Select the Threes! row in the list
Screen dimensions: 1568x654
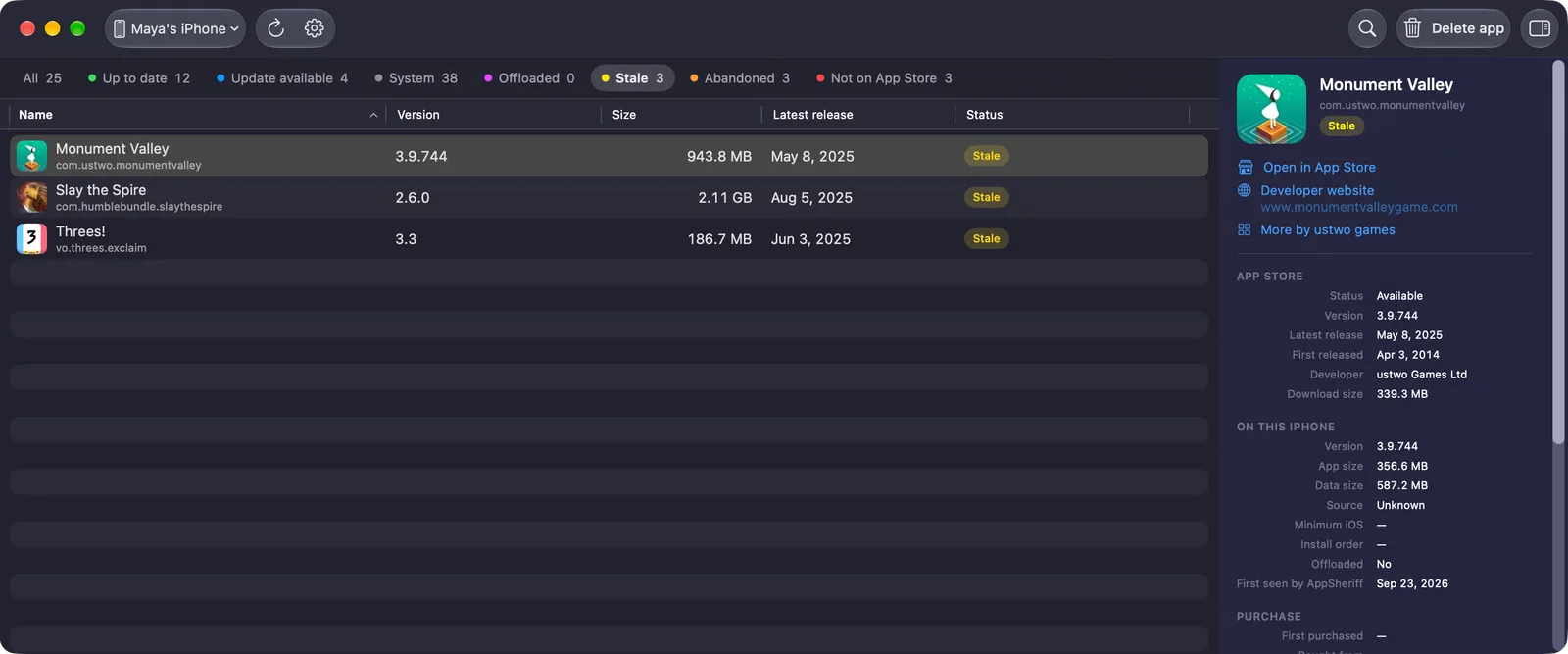(609, 238)
